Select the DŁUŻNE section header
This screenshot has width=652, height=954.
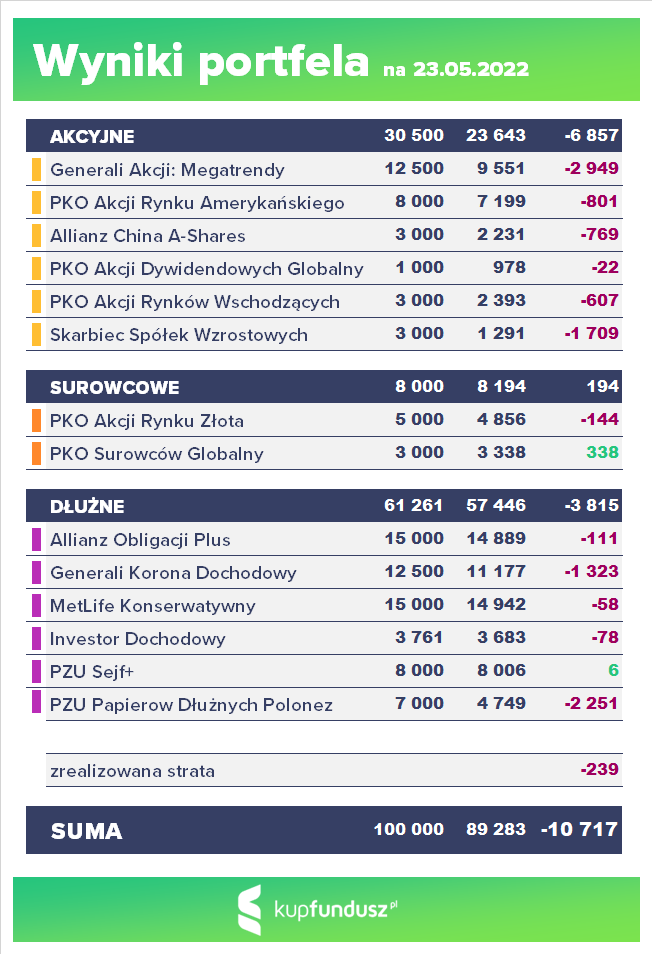87,506
